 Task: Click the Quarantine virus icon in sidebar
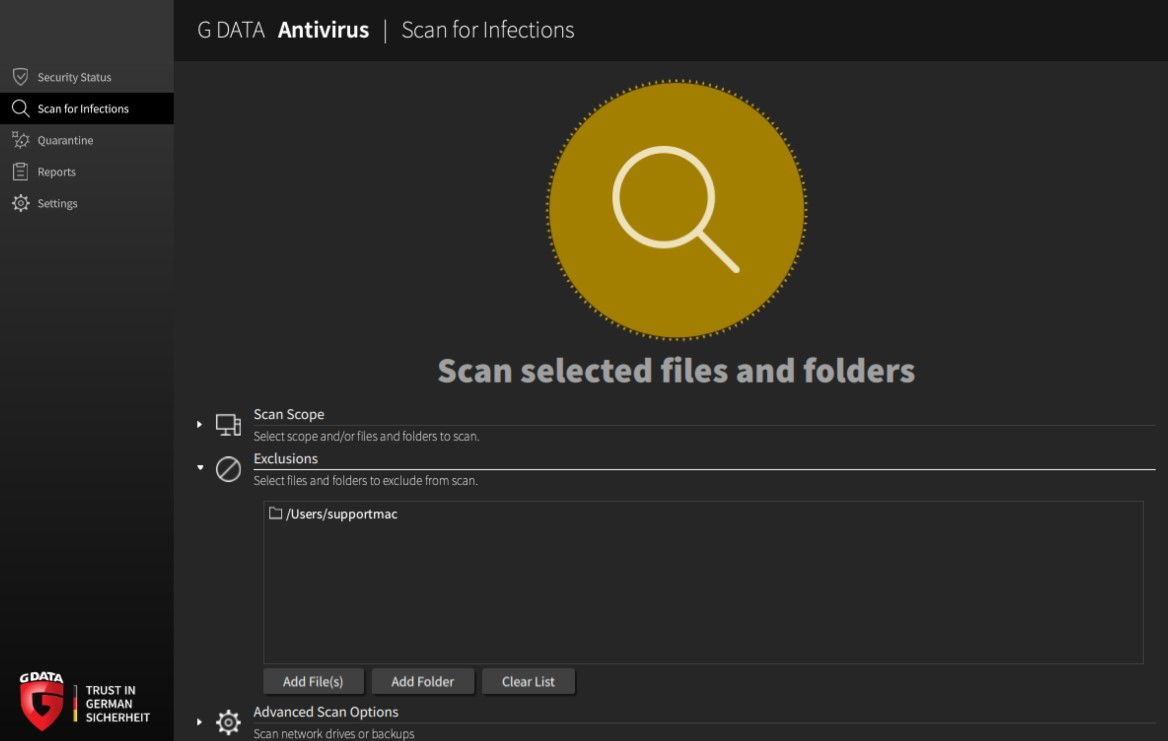[x=21, y=140]
